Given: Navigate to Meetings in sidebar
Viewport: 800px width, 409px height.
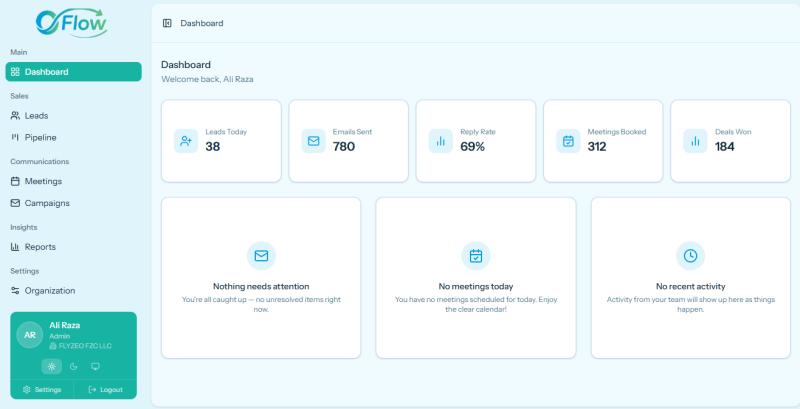Looking at the screenshot, I should point(73,182).
